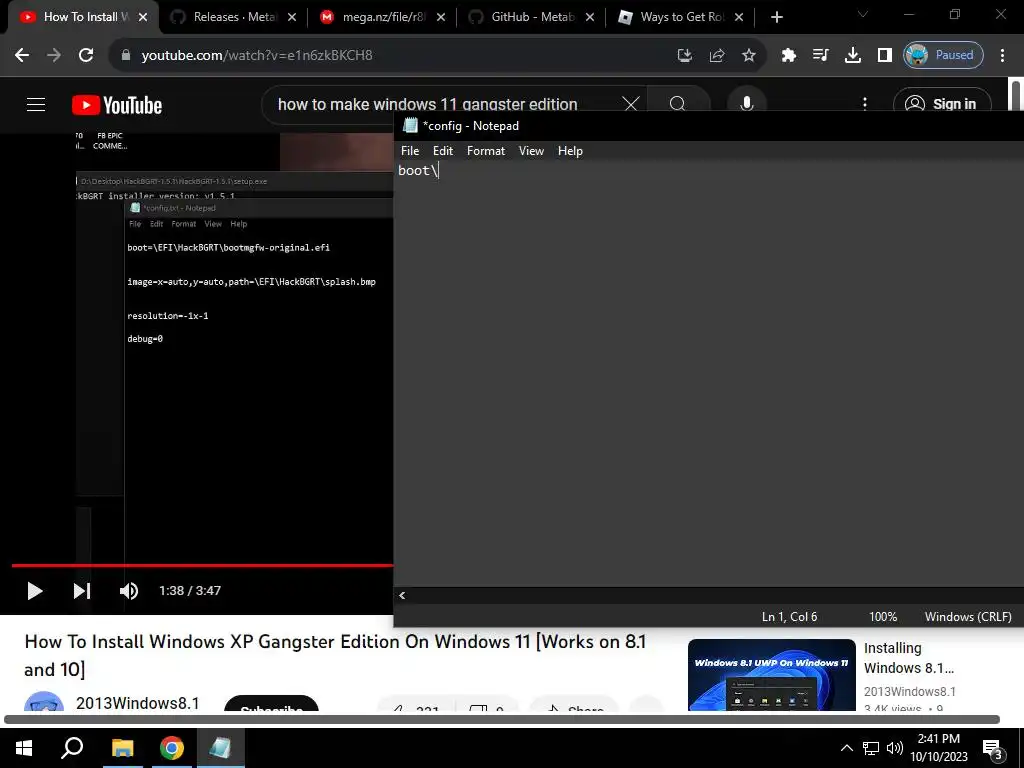Open the YouTube hamburger guide menu
The width and height of the screenshot is (1024, 768).
36,104
